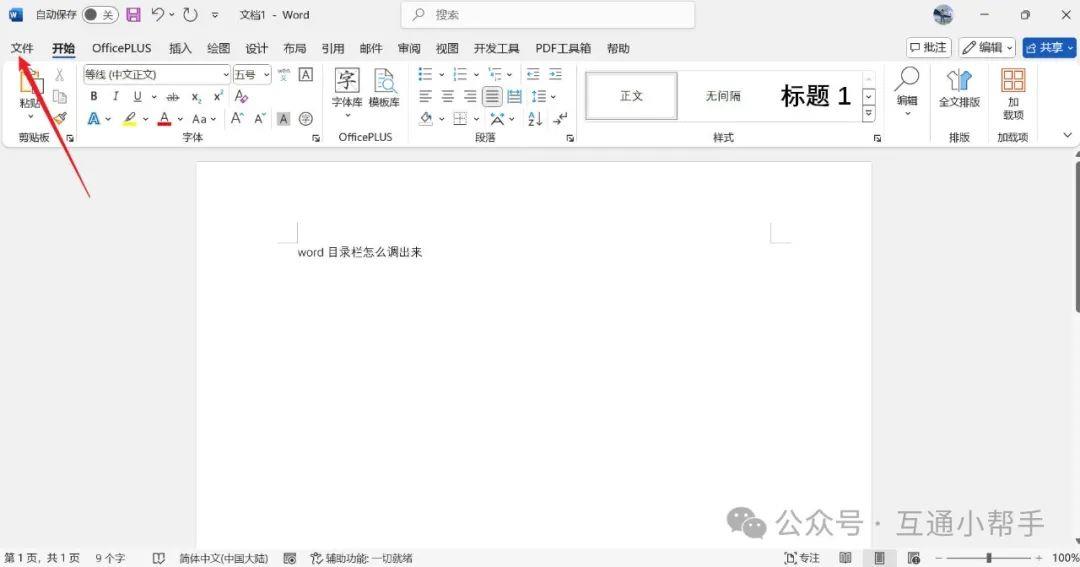Click the zoom slider handle

988,557
